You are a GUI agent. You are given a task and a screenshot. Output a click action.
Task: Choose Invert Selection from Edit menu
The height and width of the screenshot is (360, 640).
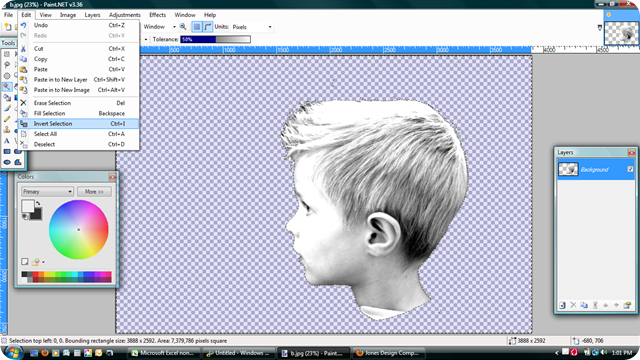[78, 123]
